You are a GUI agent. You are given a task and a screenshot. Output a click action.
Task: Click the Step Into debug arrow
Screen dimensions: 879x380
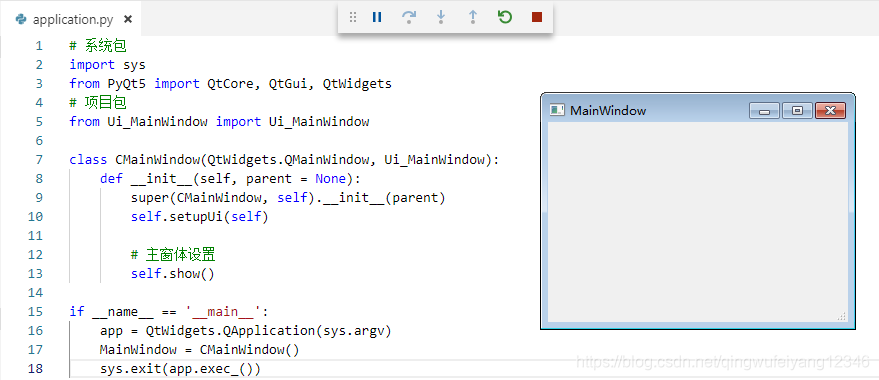tap(441, 17)
